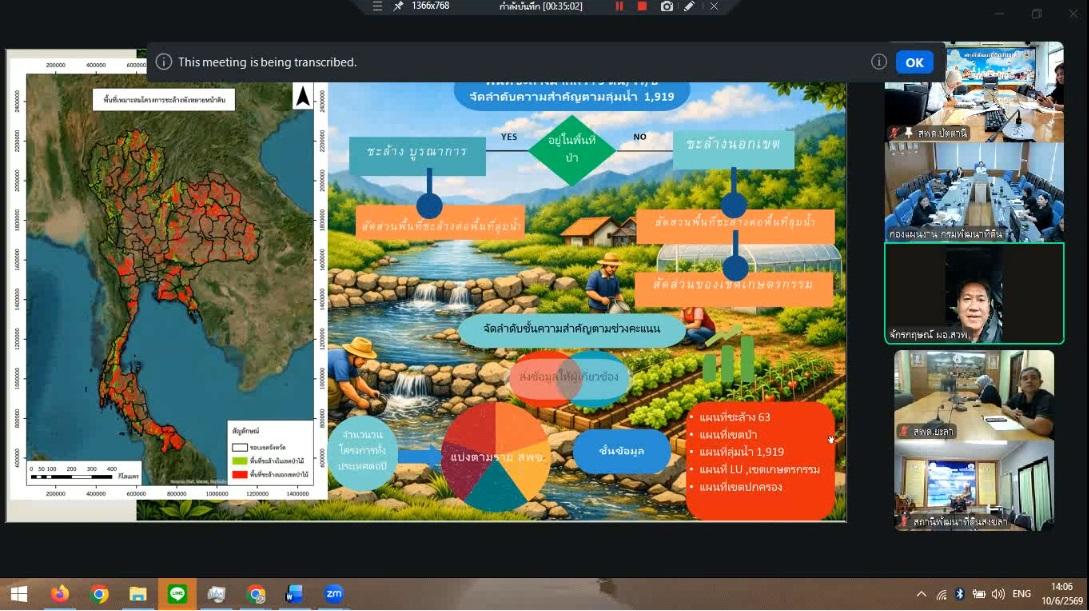
Task: Stop the recording with the red square
Action: point(642,6)
